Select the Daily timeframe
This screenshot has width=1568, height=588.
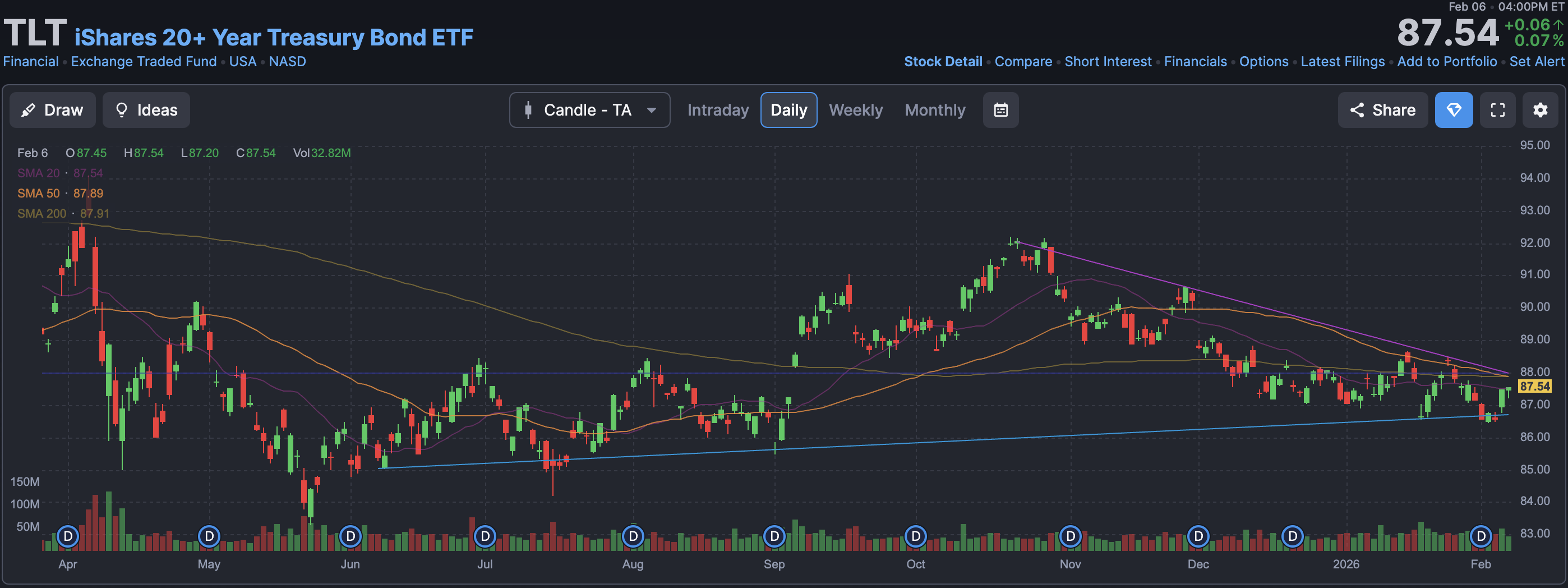(788, 110)
